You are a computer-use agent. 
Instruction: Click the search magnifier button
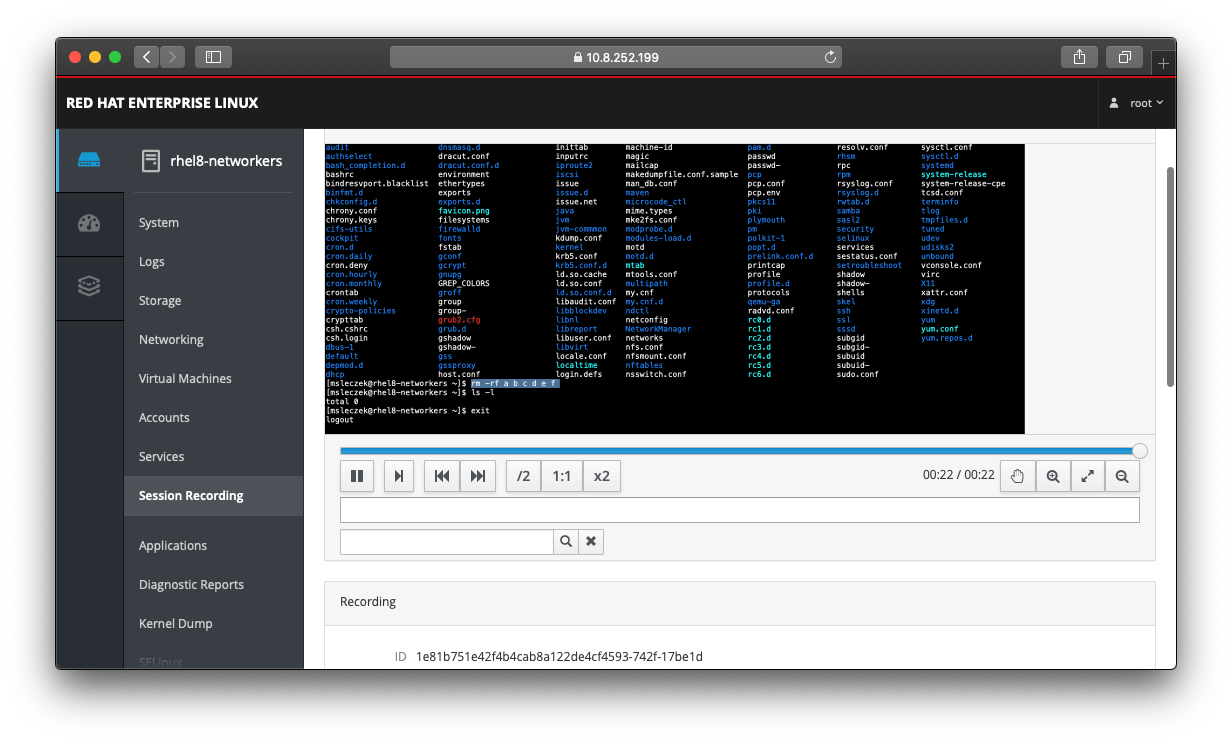[566, 541]
